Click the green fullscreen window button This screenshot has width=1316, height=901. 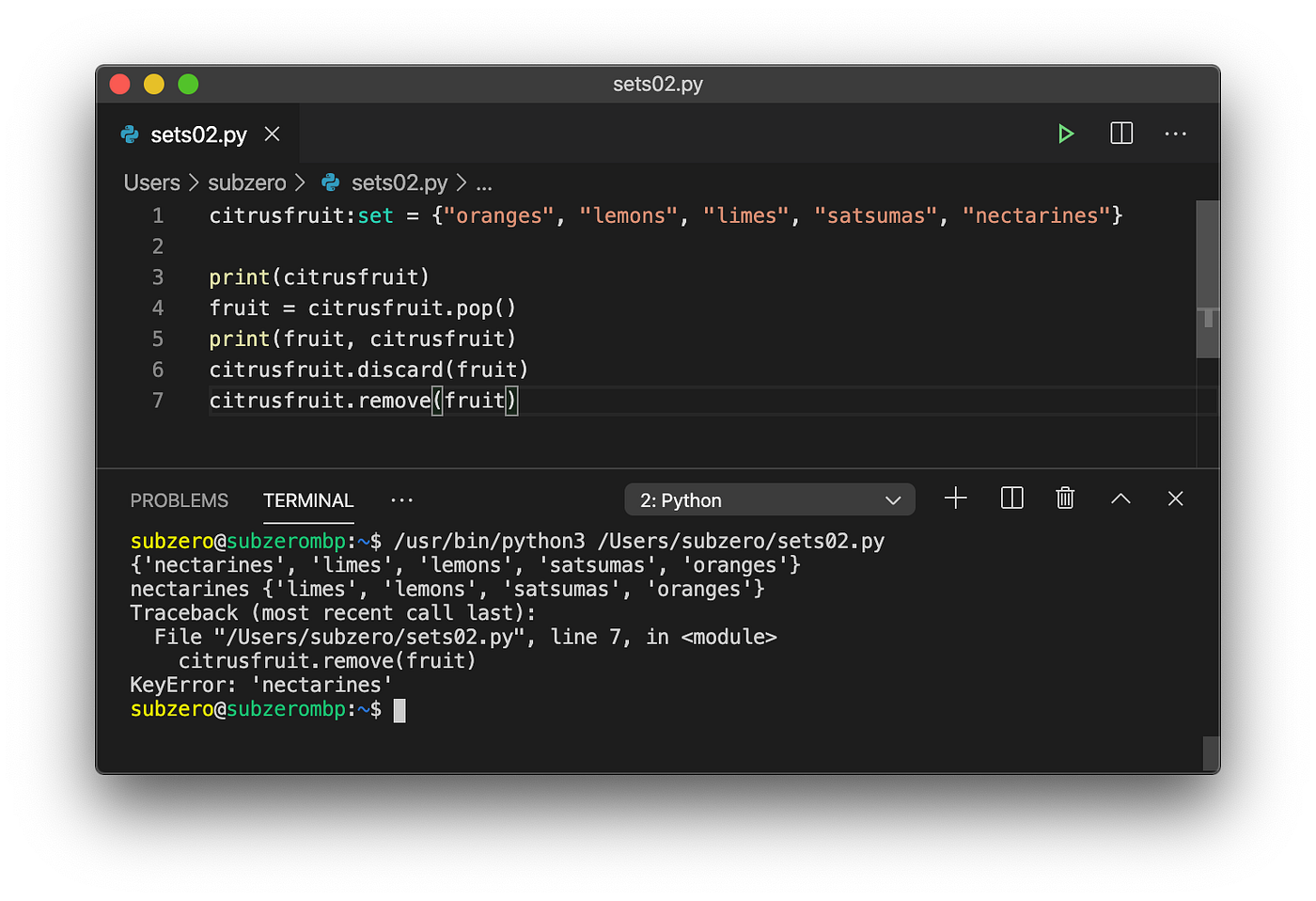click(188, 85)
